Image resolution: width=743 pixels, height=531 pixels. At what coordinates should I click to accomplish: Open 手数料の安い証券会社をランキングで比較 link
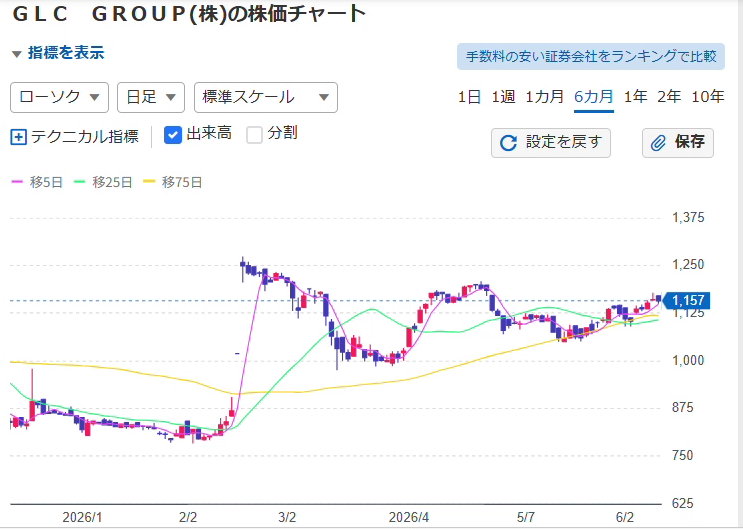591,57
